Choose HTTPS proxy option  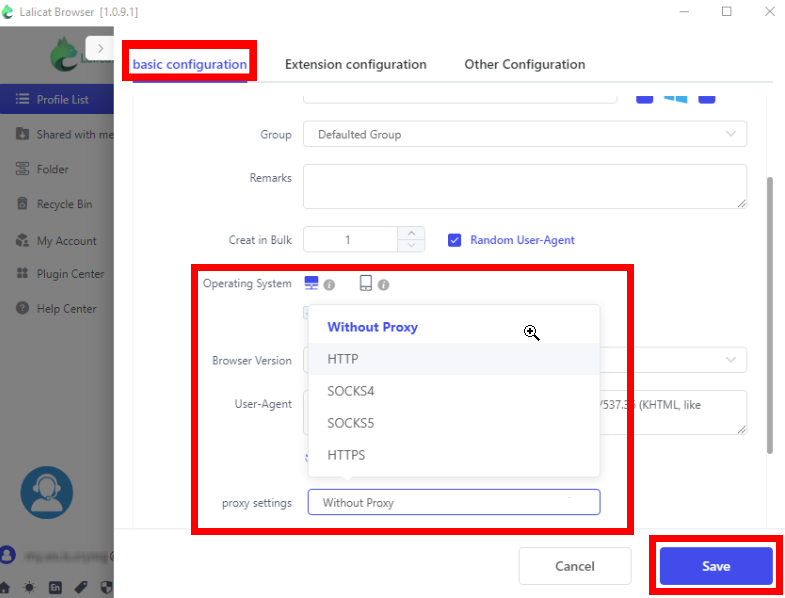point(454,455)
